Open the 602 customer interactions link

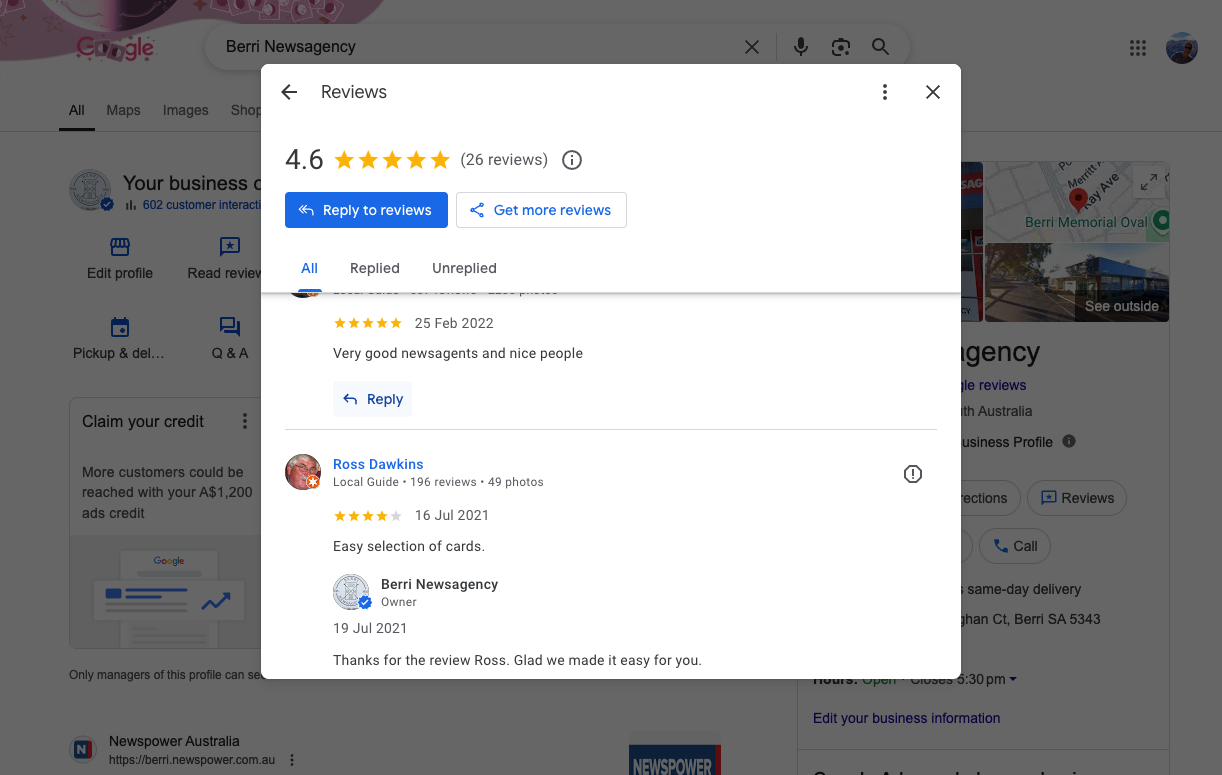pyautogui.click(x=202, y=205)
